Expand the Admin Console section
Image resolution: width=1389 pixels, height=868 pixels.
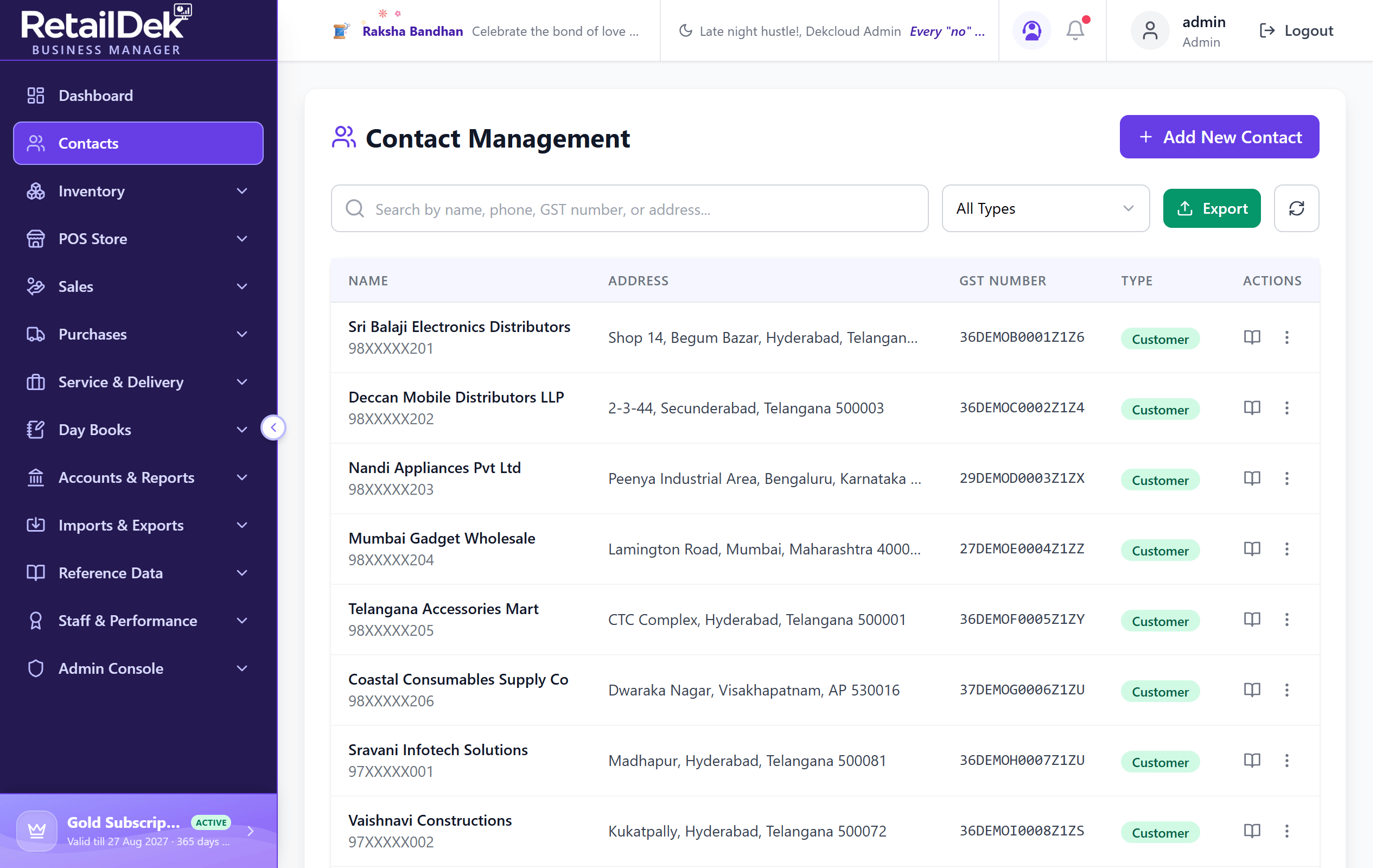pyautogui.click(x=138, y=668)
